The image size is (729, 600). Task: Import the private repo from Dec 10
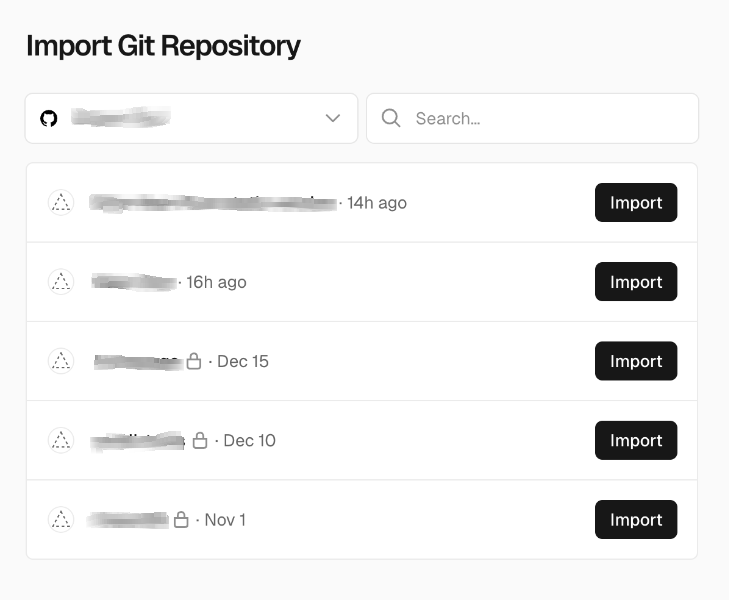coord(636,440)
